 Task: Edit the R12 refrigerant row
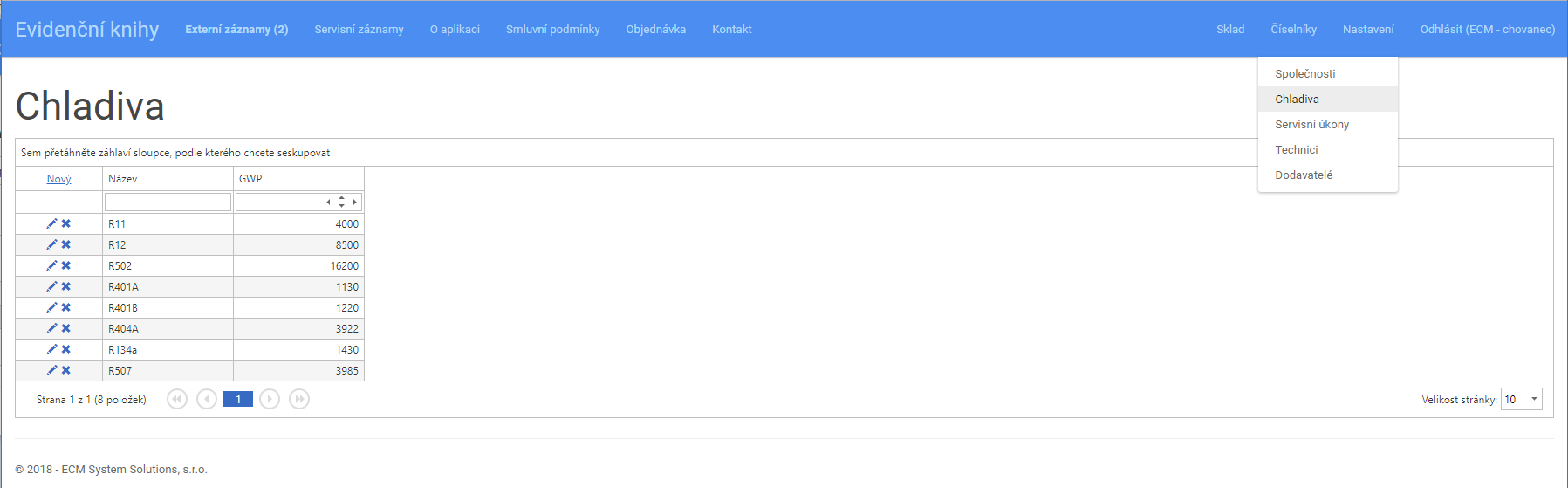(51, 244)
